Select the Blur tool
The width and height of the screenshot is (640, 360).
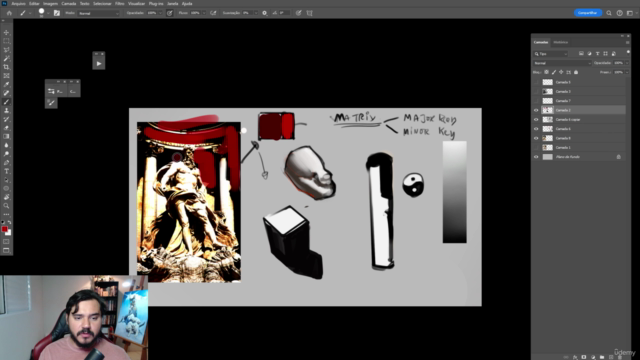point(6,145)
